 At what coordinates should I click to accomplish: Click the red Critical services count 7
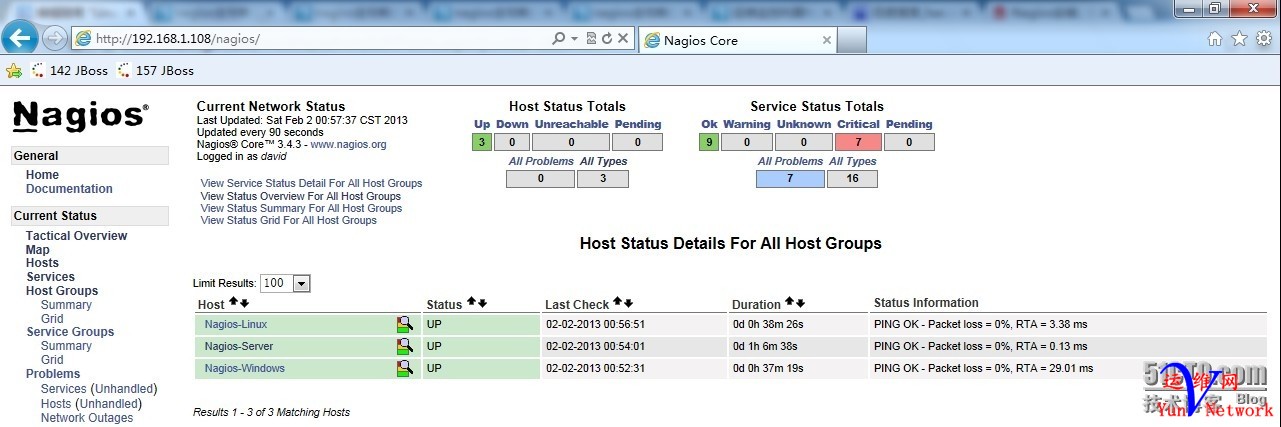[858, 142]
